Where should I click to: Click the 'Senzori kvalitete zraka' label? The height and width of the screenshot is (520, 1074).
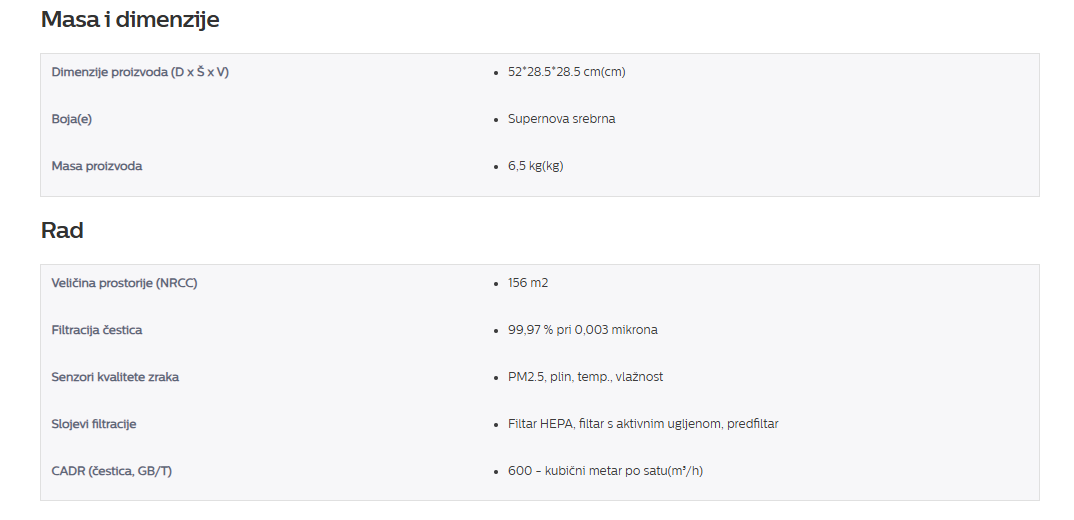coord(115,377)
